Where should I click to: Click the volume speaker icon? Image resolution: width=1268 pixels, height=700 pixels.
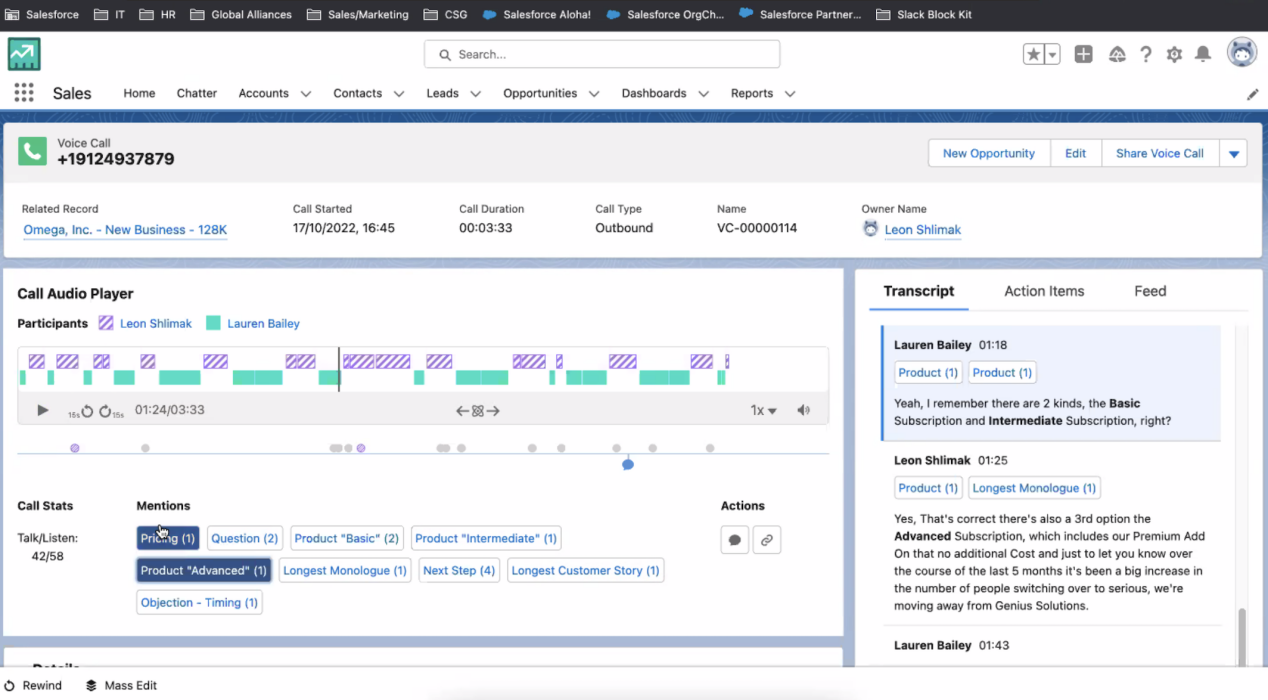pyautogui.click(x=803, y=410)
